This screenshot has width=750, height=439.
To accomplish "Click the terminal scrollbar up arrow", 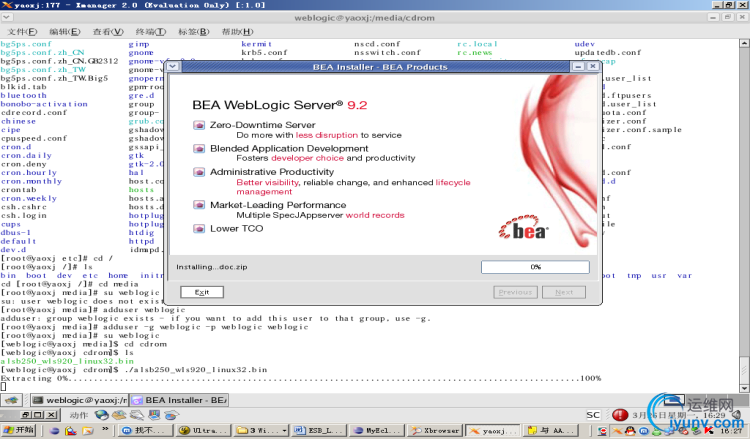I will tap(744, 43).
